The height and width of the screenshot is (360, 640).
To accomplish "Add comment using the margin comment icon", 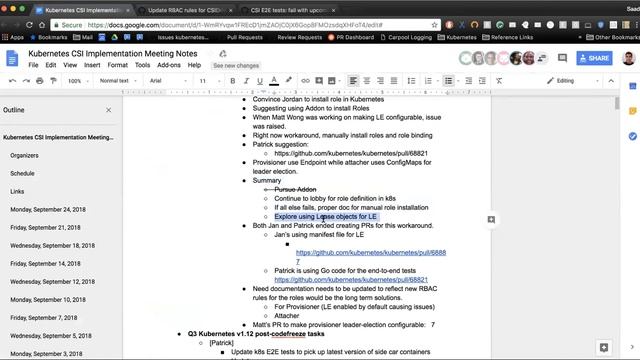I will coord(491,220).
